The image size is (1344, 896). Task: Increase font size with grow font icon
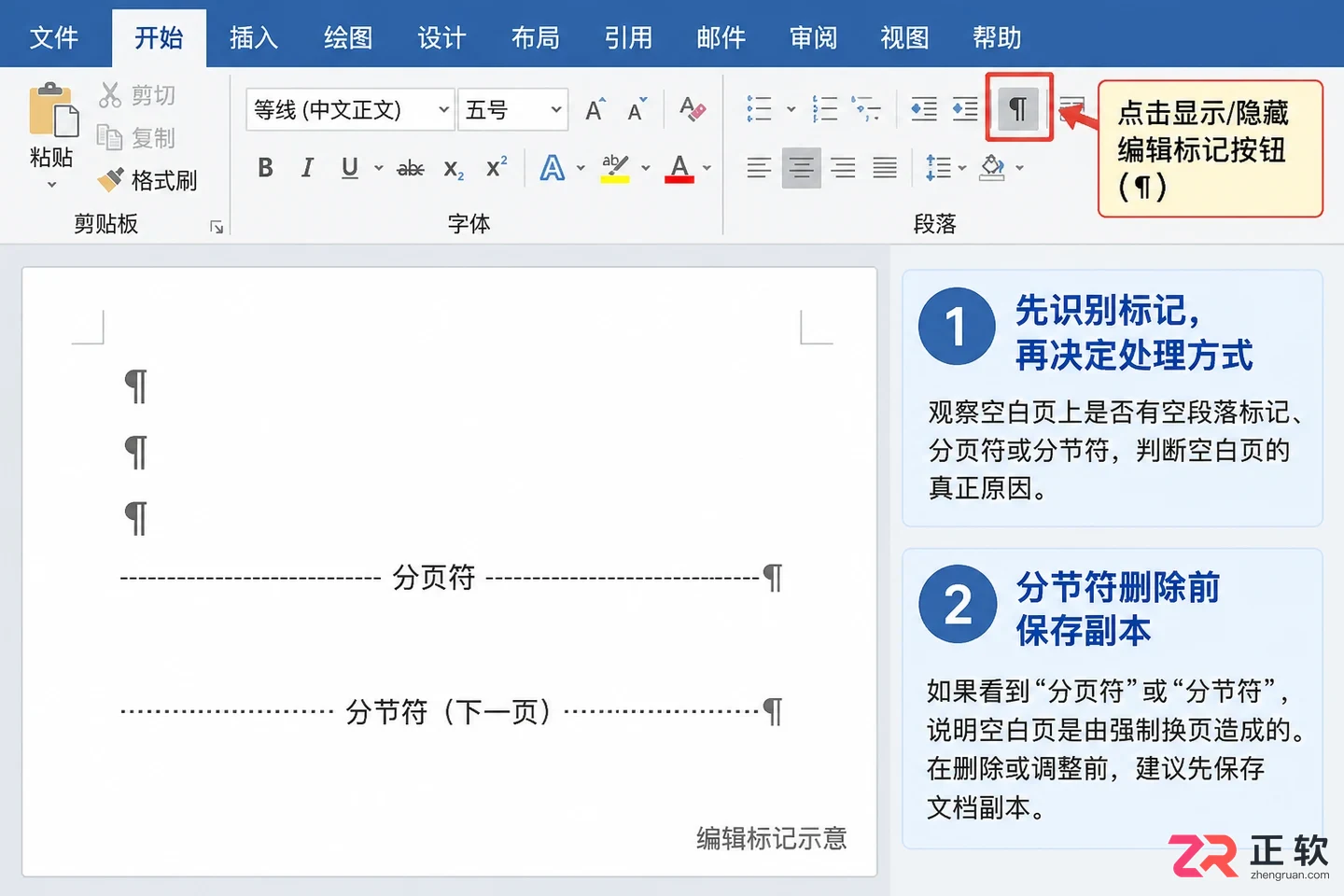[x=595, y=110]
